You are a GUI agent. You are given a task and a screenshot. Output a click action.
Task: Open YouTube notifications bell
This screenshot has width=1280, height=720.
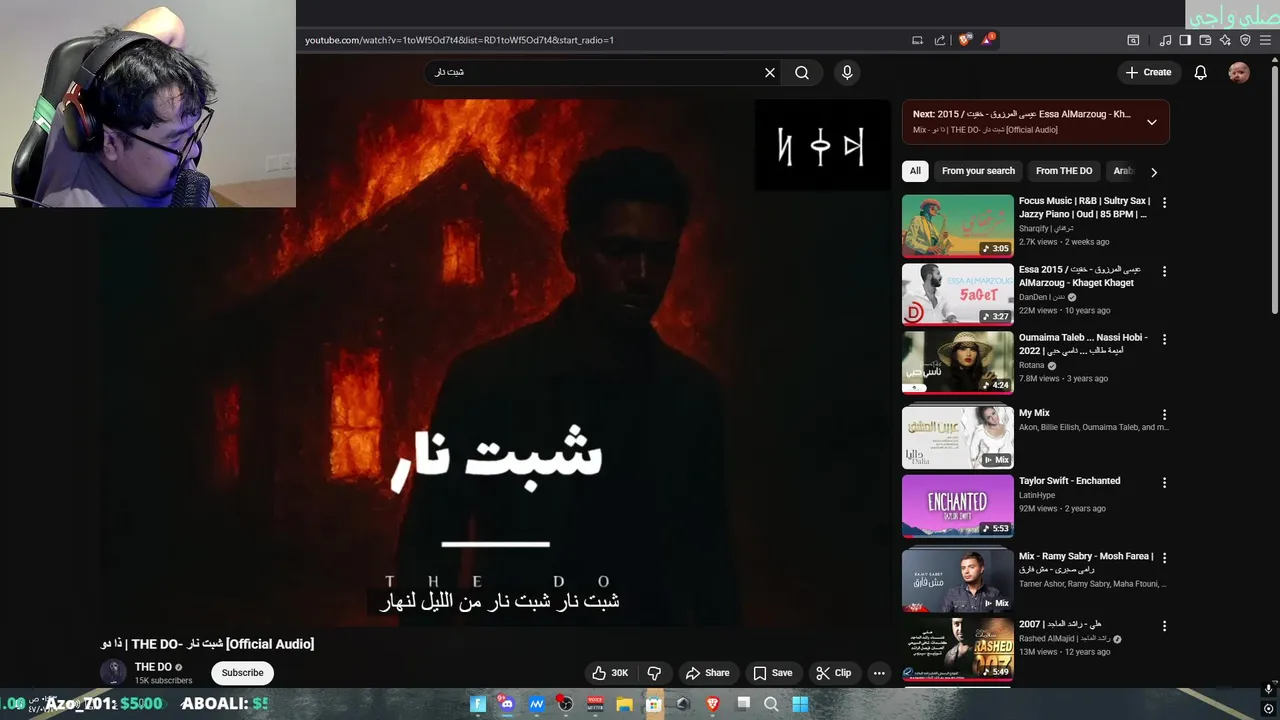[1201, 72]
